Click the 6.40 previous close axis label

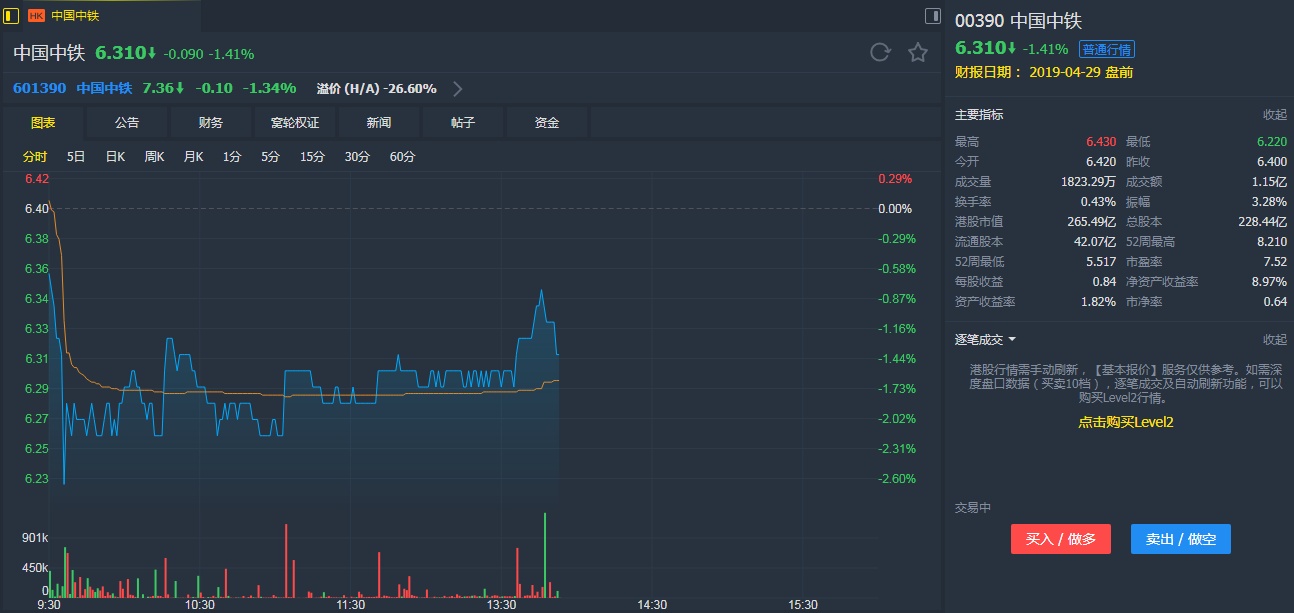coord(37,209)
